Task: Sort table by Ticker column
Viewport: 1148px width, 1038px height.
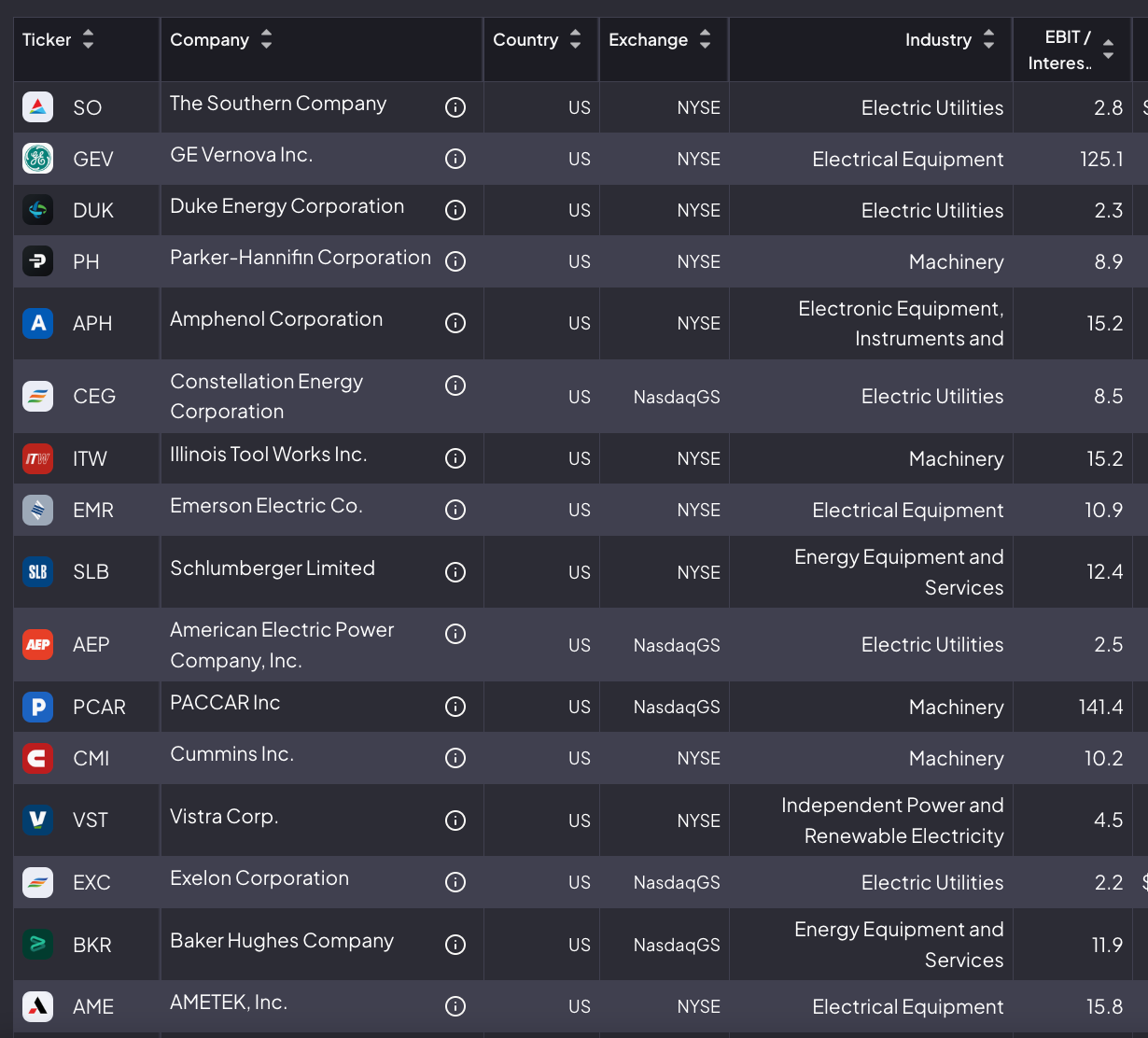Action: 88,39
